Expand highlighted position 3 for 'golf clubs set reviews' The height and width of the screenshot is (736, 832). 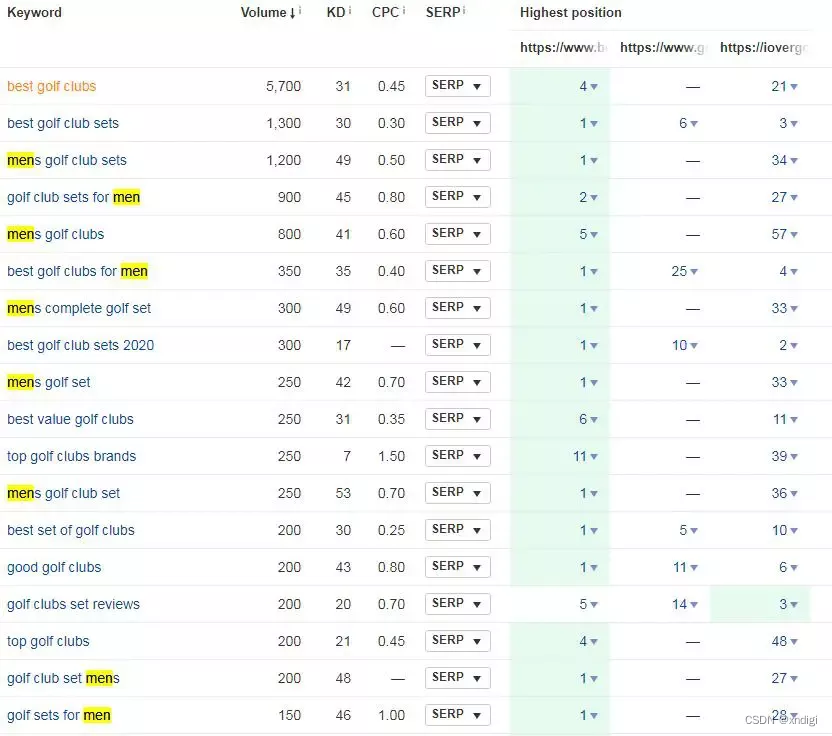click(789, 604)
